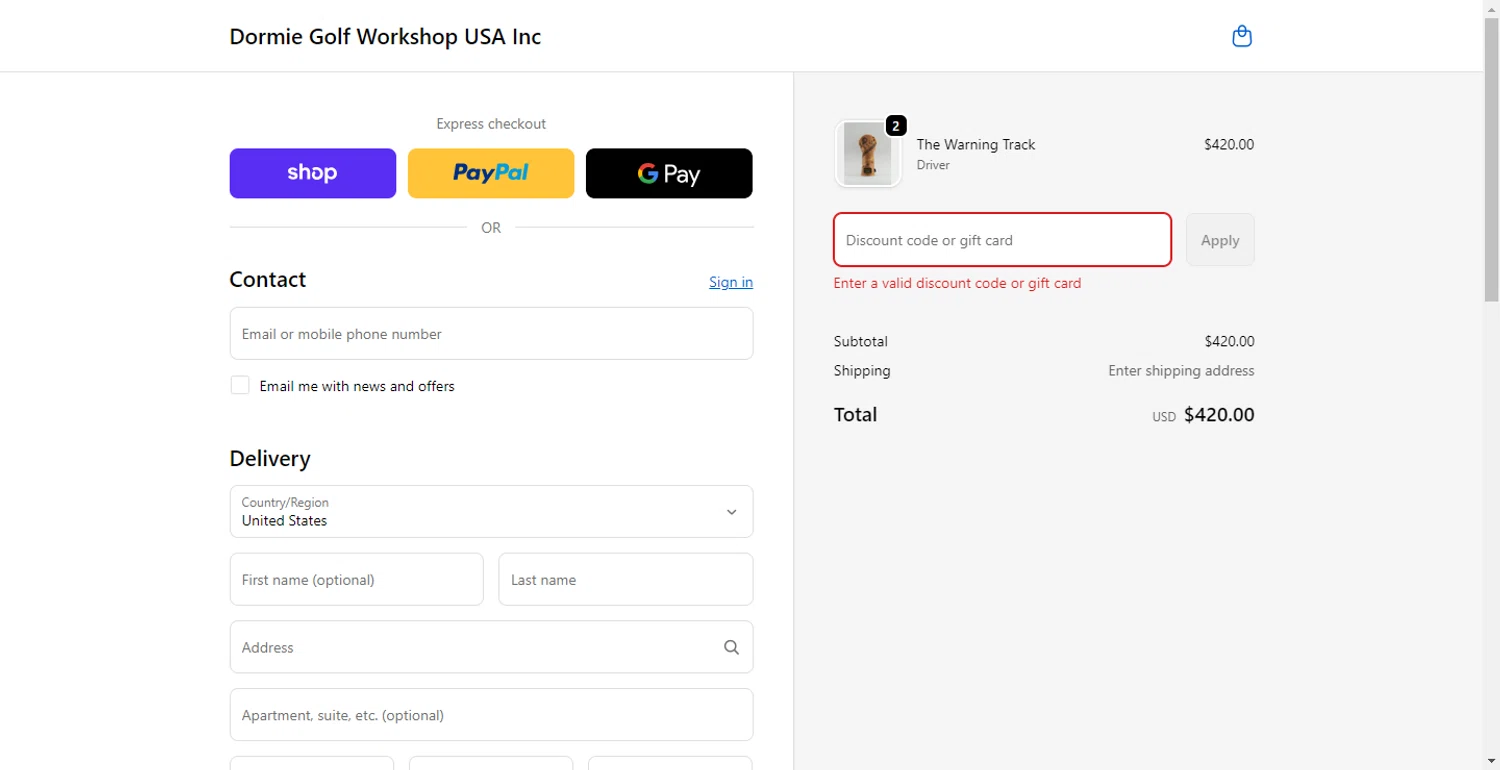Check out using Google Pay
Viewport: 1500px width, 770px height.
click(669, 173)
